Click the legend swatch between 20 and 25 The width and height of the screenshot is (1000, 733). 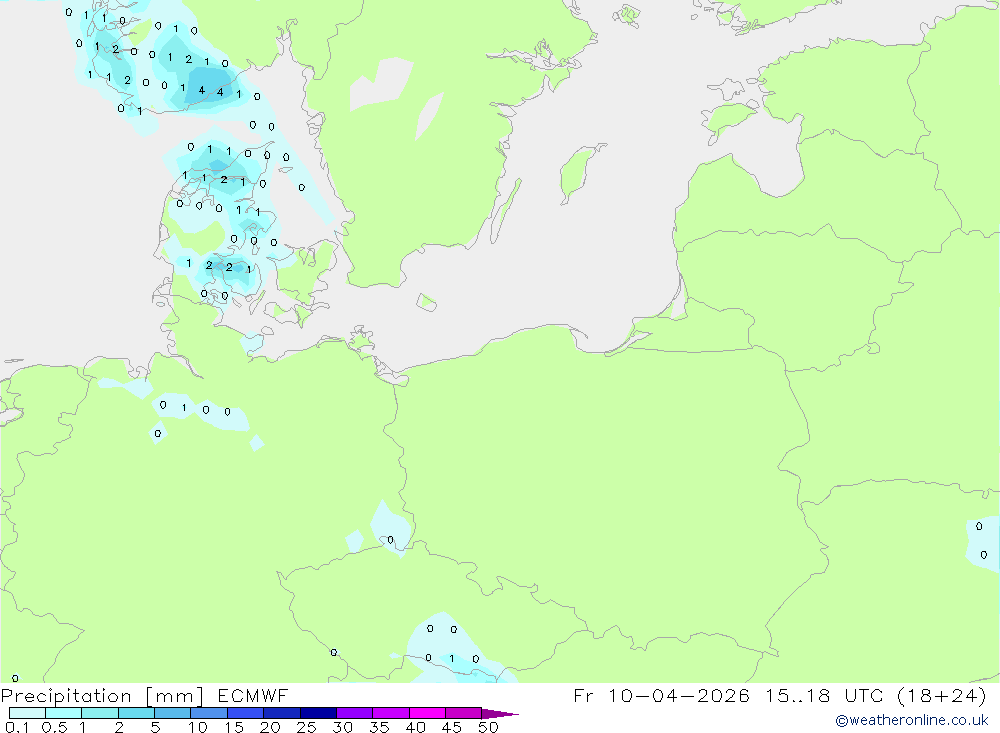[282, 713]
